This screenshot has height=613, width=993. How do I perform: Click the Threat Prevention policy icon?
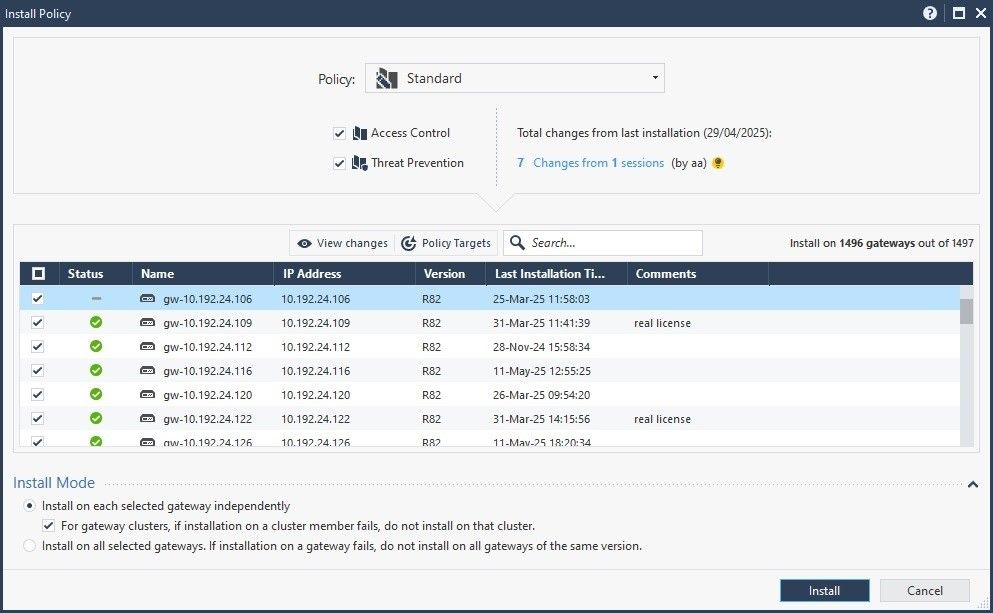tap(360, 163)
